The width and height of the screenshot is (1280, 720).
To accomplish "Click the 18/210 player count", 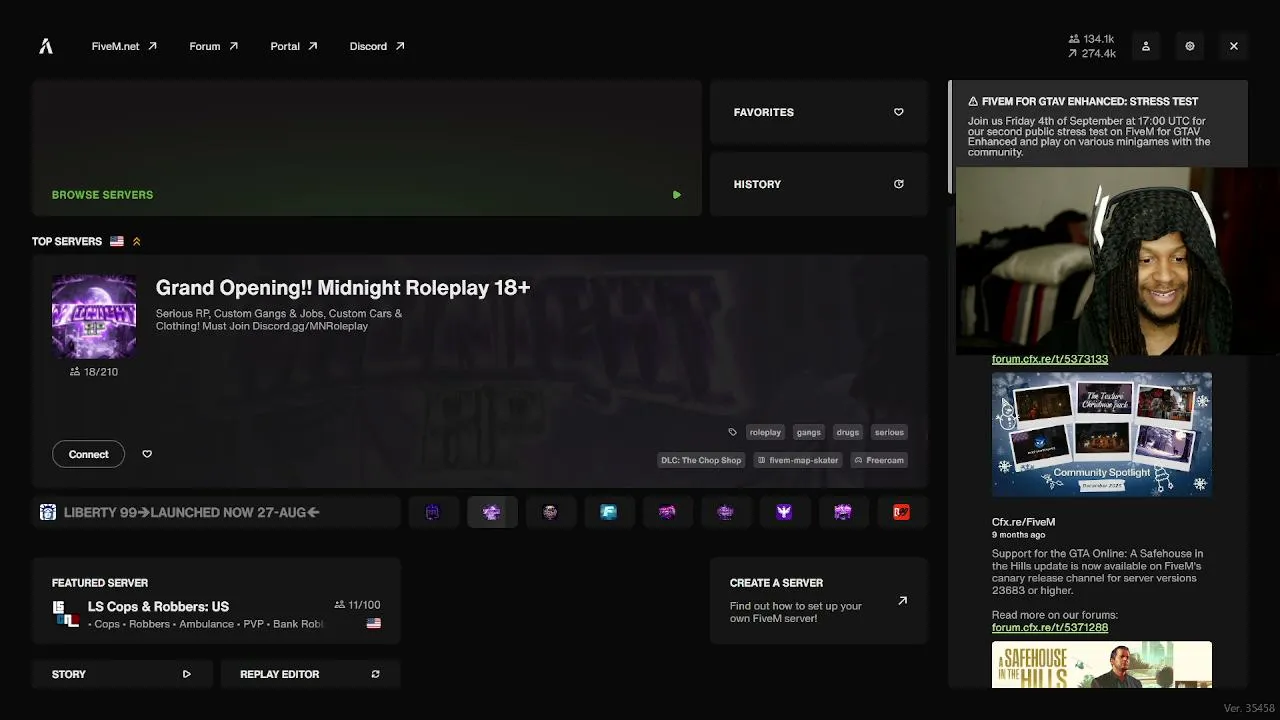I will coord(94,372).
